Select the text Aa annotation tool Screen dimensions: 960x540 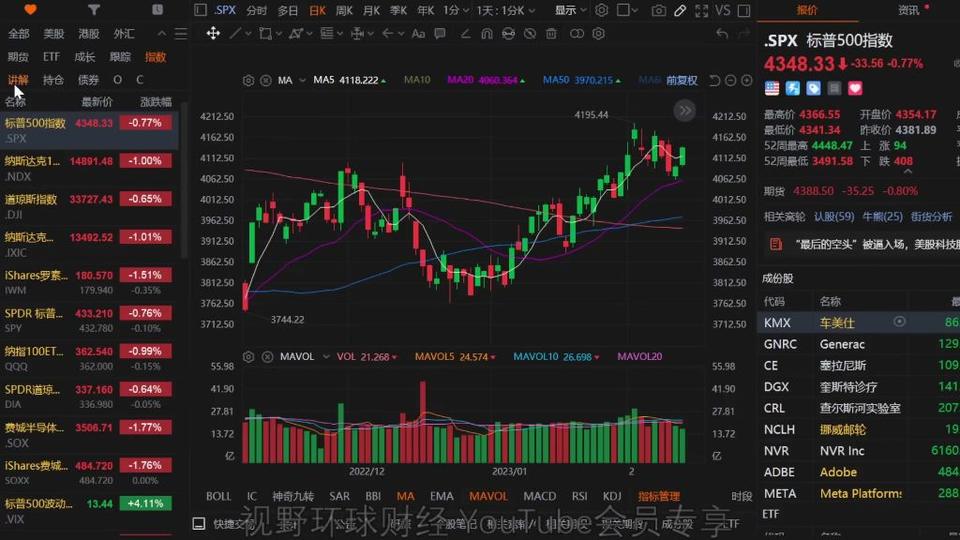tap(418, 33)
